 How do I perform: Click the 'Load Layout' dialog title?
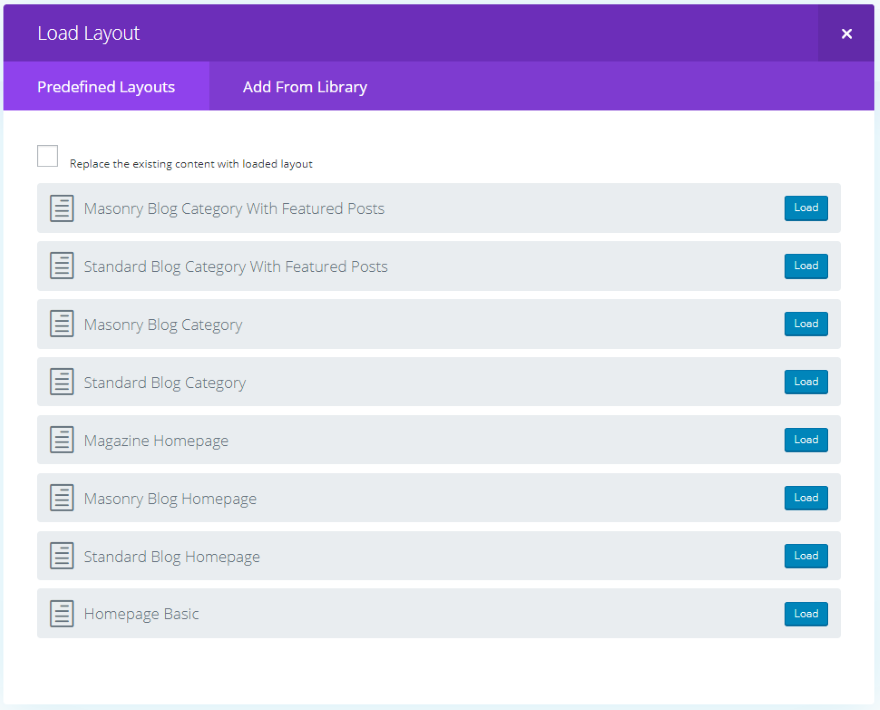tap(88, 34)
